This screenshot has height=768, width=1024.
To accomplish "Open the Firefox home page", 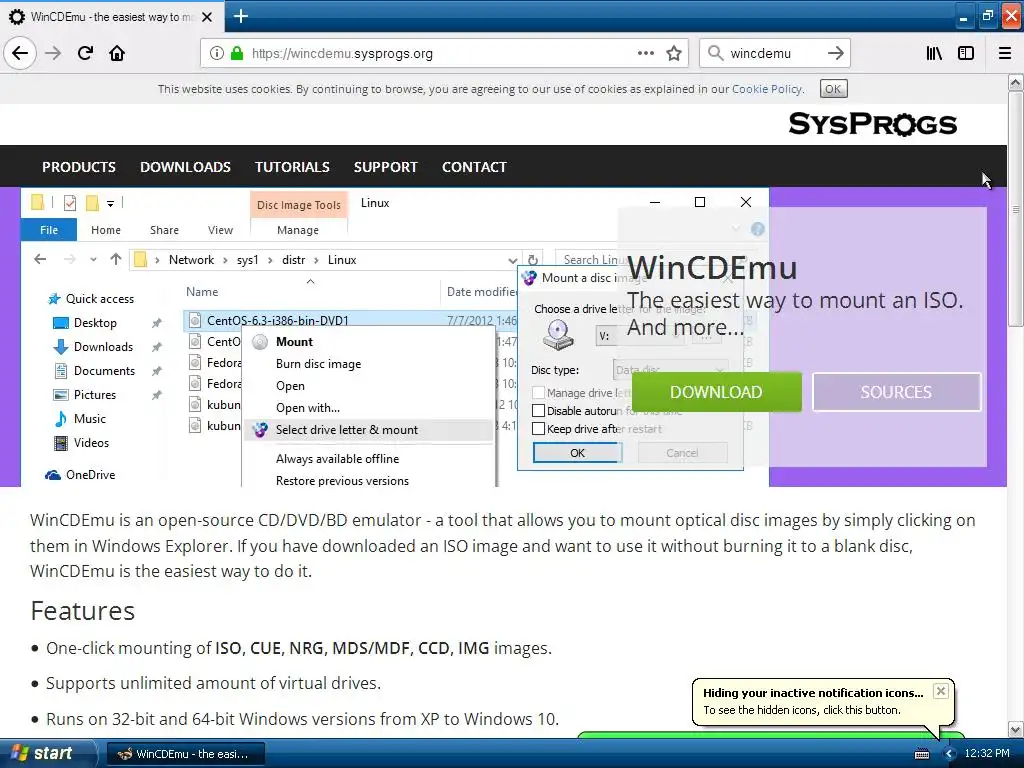I will coord(117,53).
